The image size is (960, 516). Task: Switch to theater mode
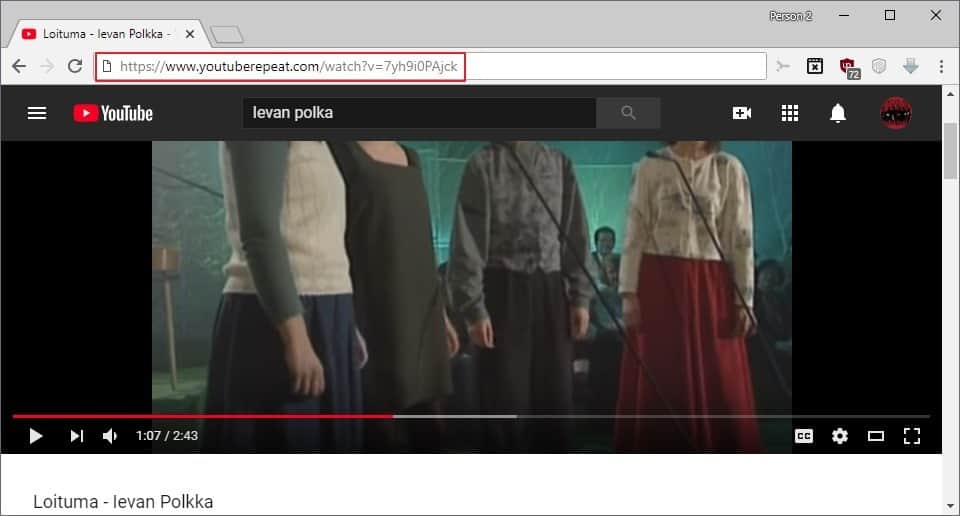[876, 436]
